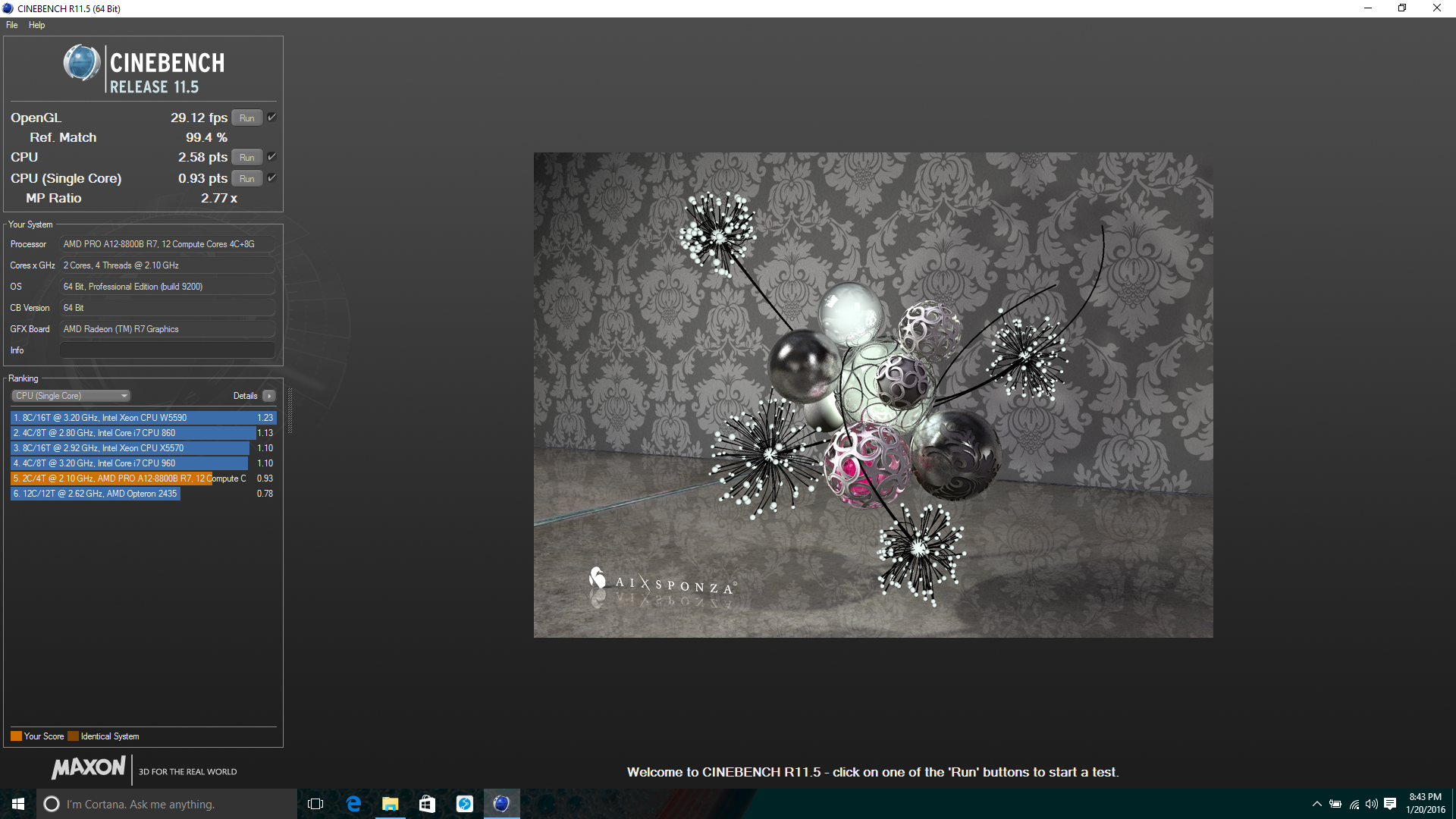Viewport: 1456px width, 819px height.
Task: Click the taskbar clock showing 8:43 PM
Action: tap(1426, 804)
